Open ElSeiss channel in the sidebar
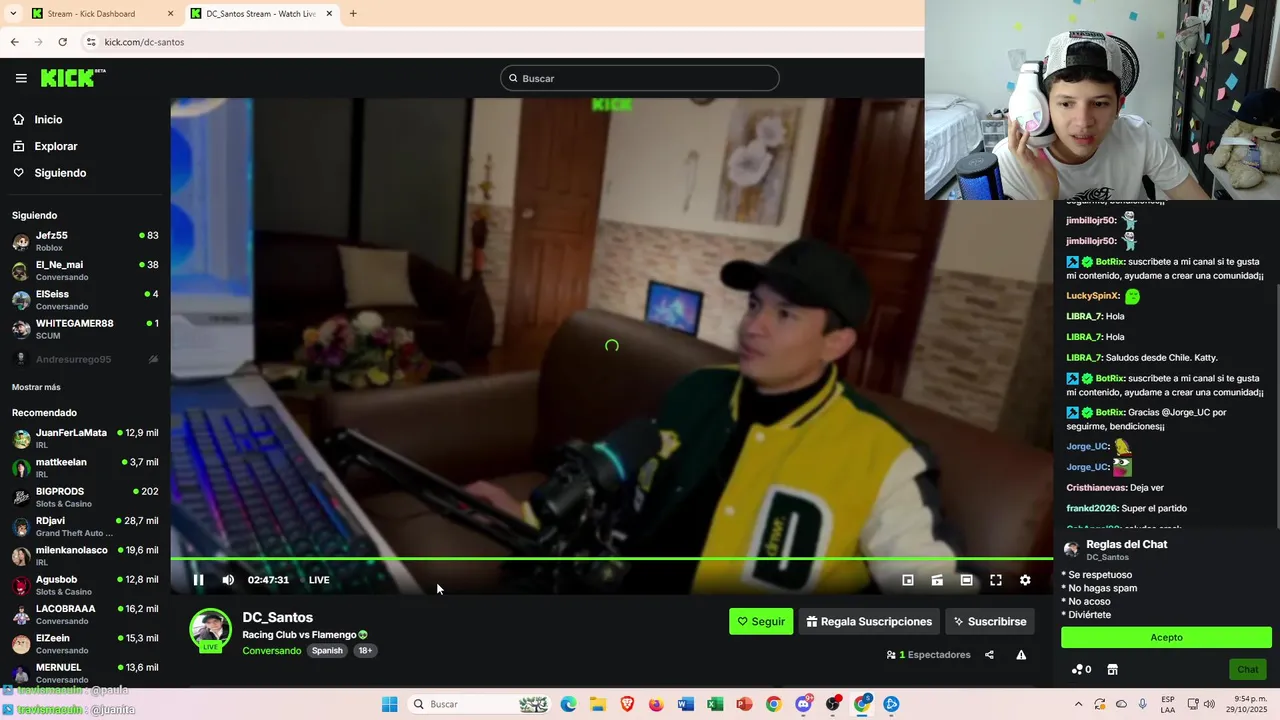 [x=85, y=300]
